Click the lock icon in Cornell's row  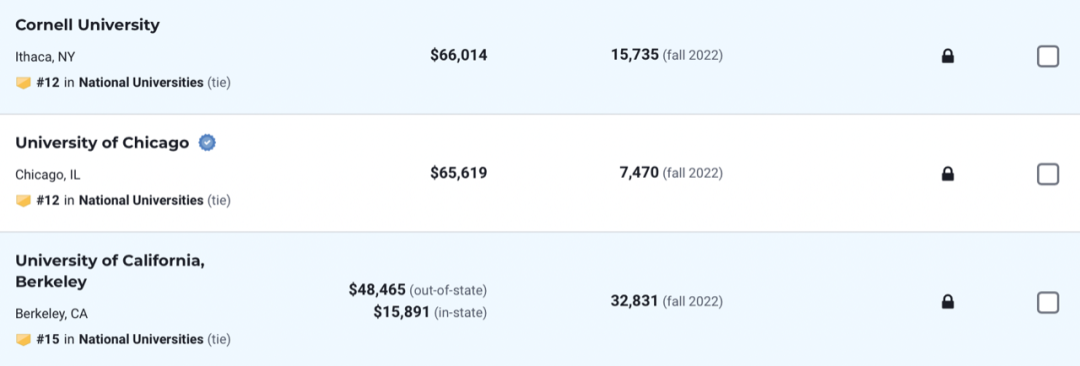coord(948,56)
